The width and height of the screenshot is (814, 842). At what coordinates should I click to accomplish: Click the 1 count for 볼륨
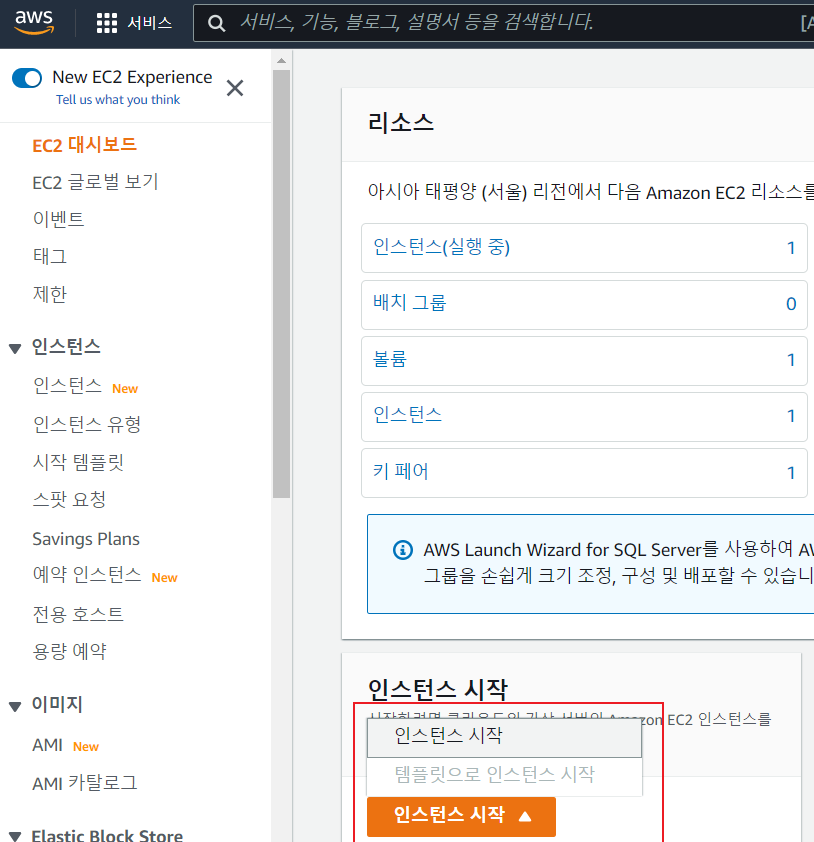click(791, 360)
